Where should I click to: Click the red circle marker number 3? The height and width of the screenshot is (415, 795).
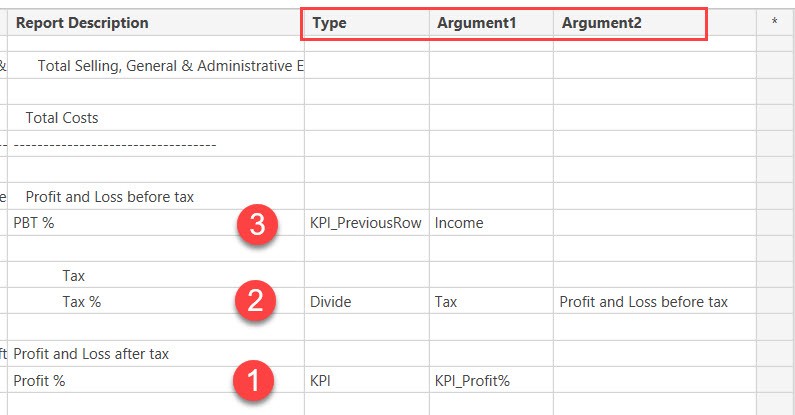pos(258,224)
